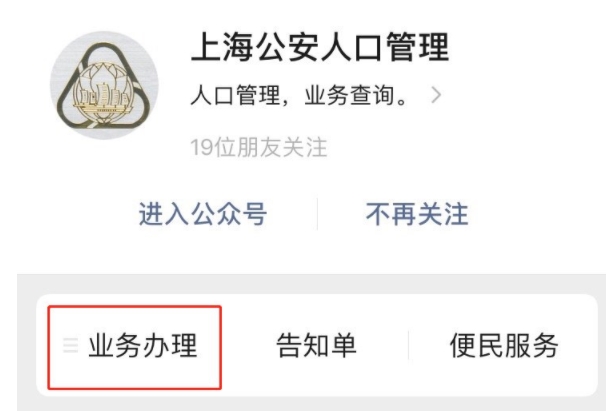Viewport: 606px width, 411px height.
Task: Click the sailboat and magnolia emblem in the avatar
Action: (102, 93)
